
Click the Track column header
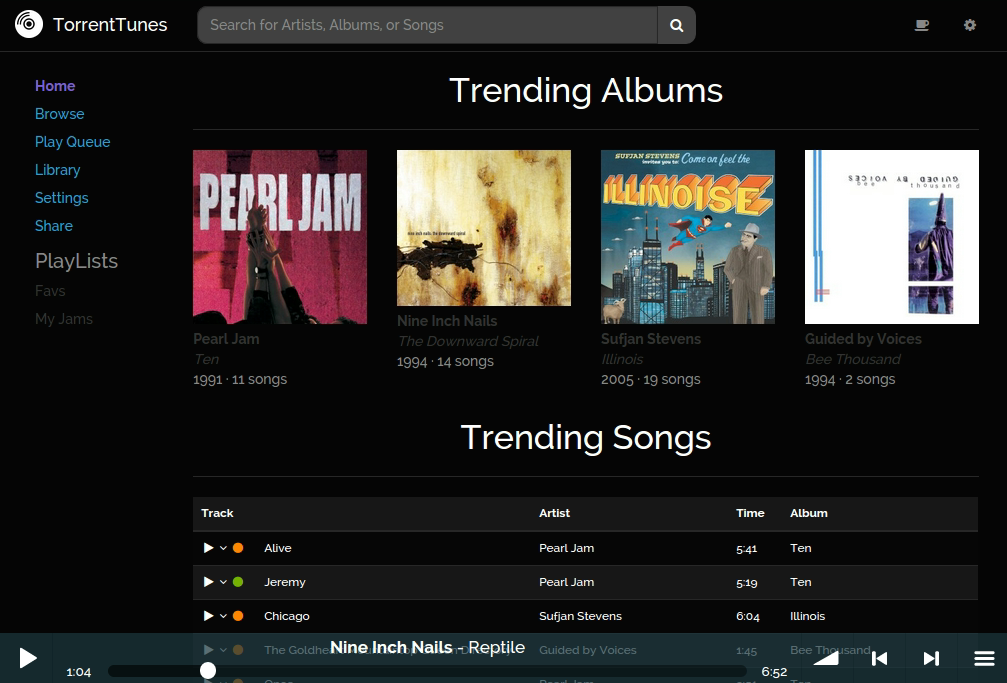[x=217, y=513]
